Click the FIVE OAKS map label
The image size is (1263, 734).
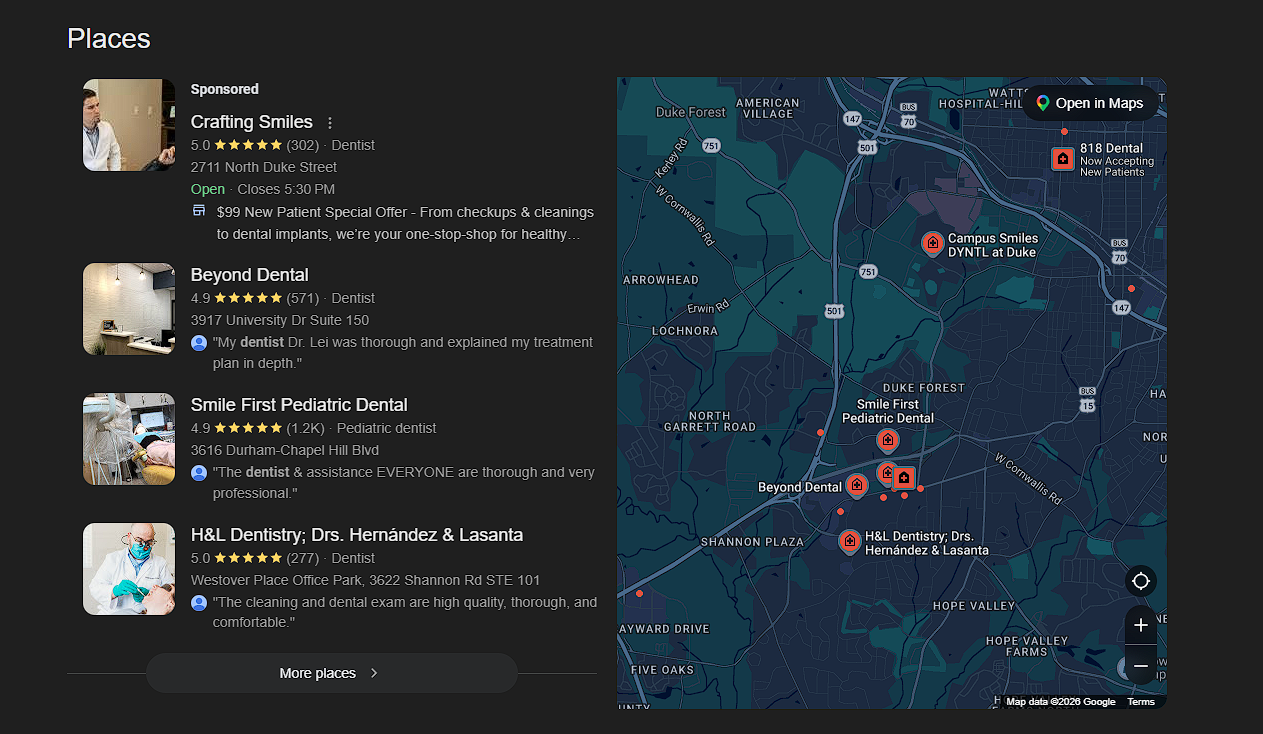663,670
